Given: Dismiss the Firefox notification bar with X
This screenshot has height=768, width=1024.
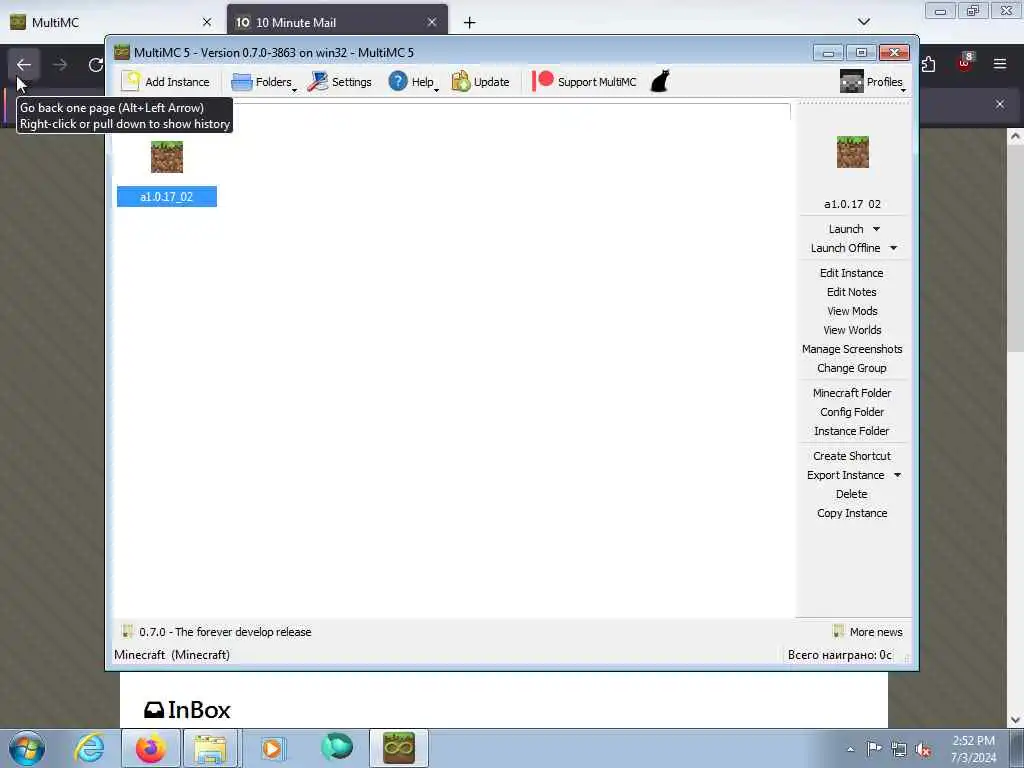Looking at the screenshot, I should 999,104.
